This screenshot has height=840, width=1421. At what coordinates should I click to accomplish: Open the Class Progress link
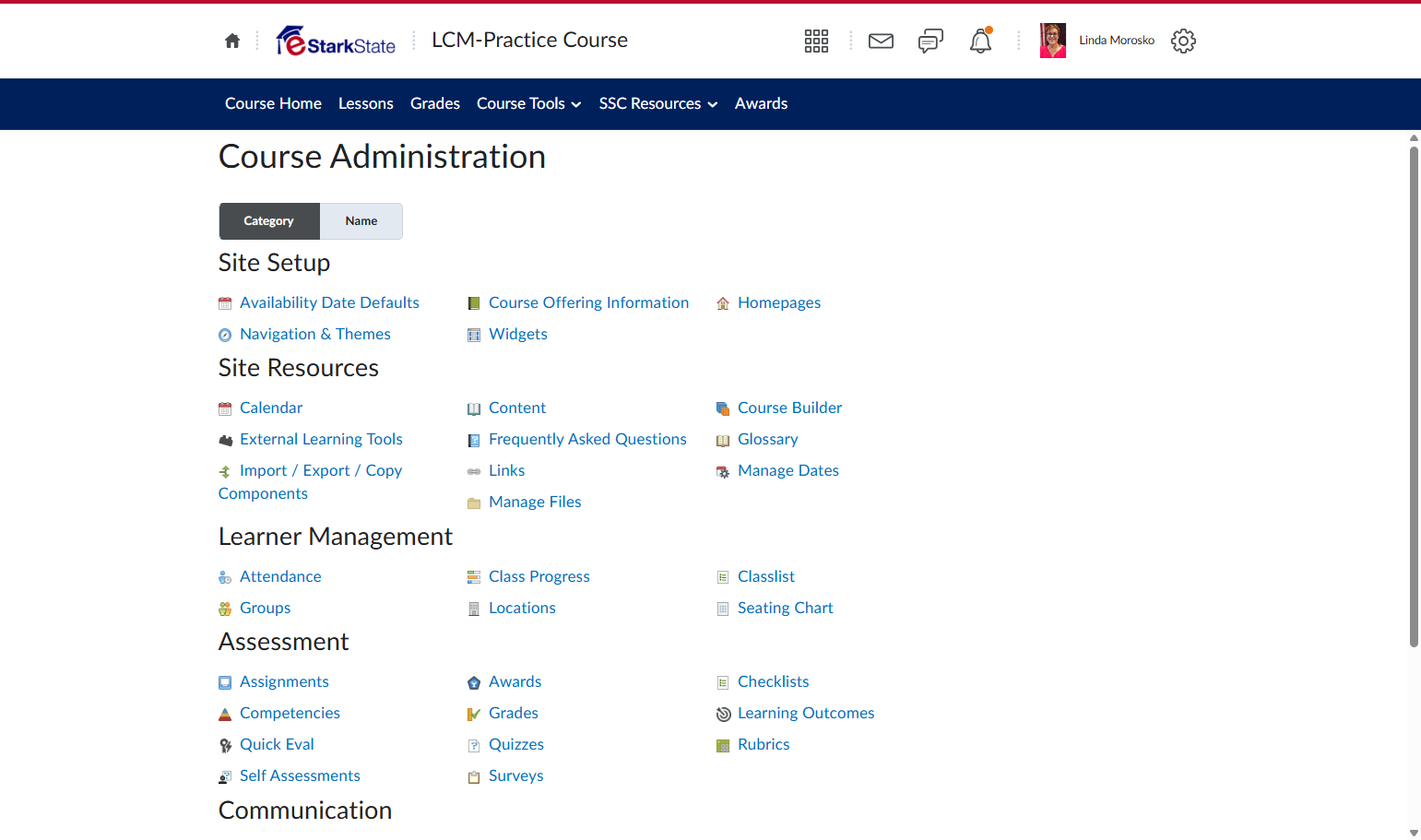pos(539,576)
